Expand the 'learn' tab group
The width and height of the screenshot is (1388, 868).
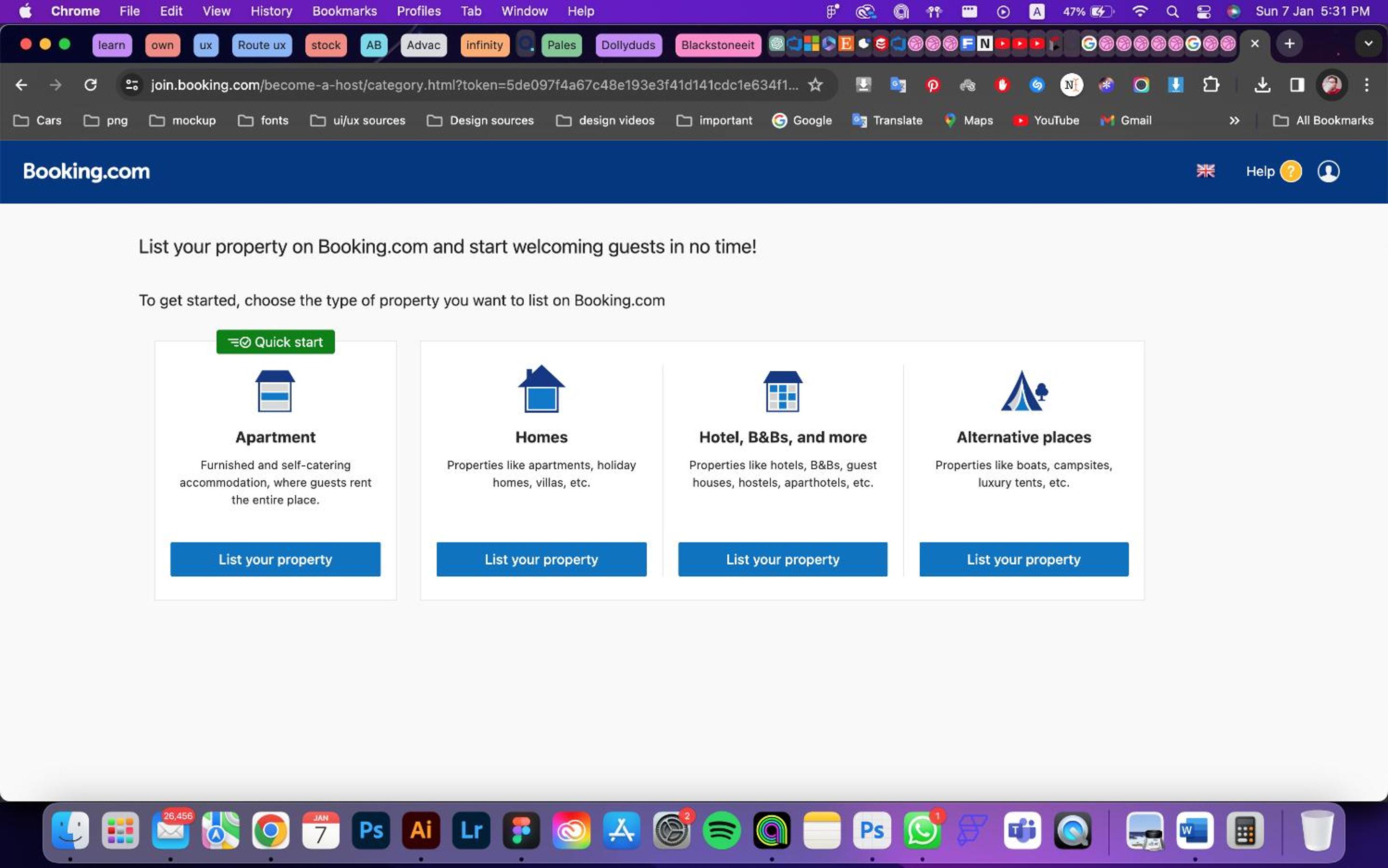[x=111, y=45]
